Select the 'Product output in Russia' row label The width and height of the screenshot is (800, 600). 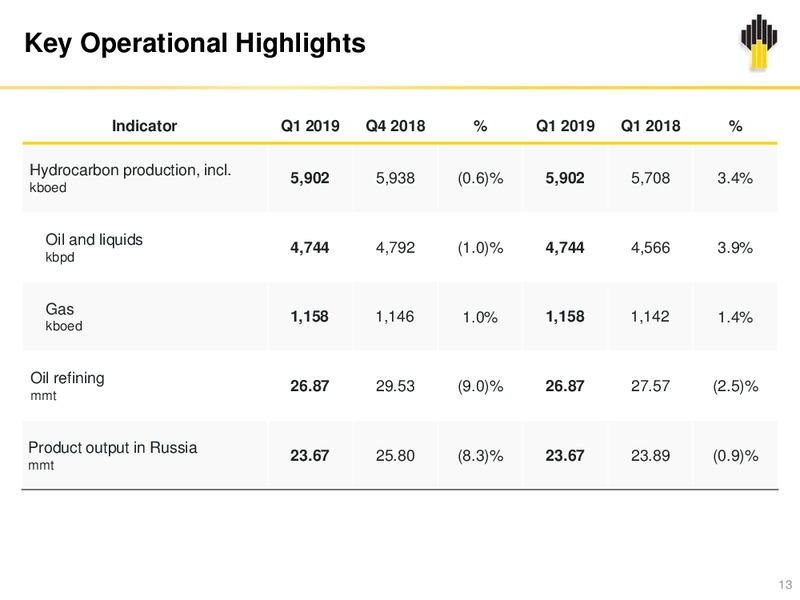coord(113,447)
